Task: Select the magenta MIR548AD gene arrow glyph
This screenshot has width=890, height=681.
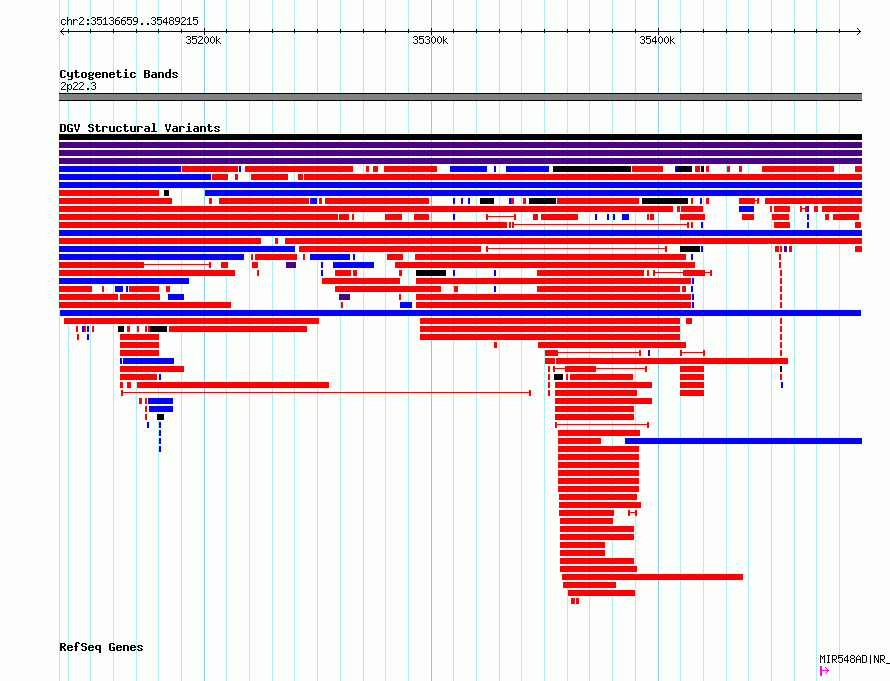Action: pyautogui.click(x=824, y=671)
